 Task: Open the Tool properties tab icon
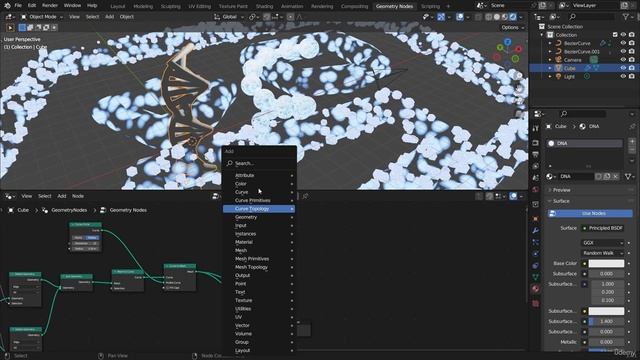point(536,129)
